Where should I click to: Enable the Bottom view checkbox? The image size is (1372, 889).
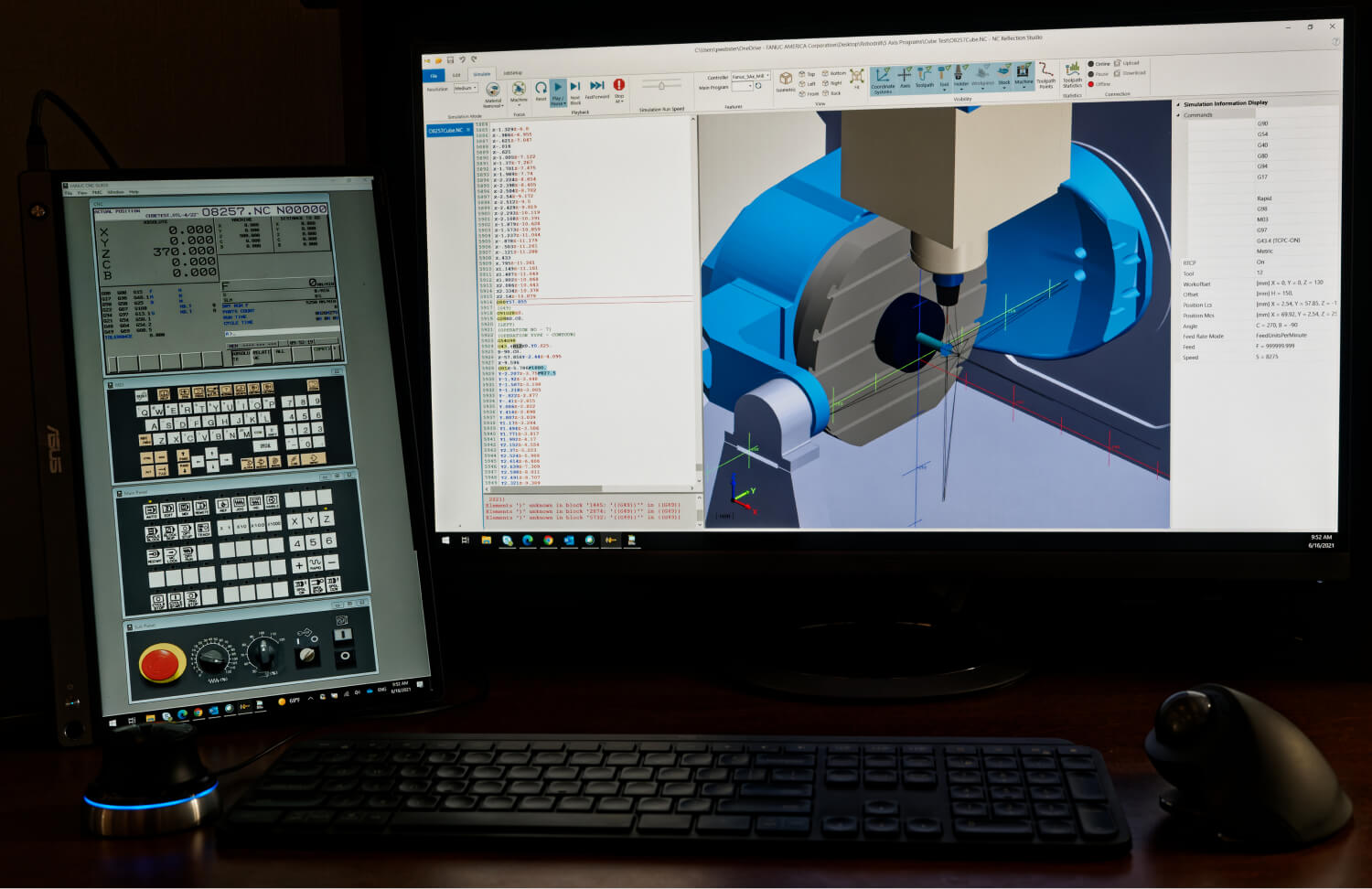point(826,73)
